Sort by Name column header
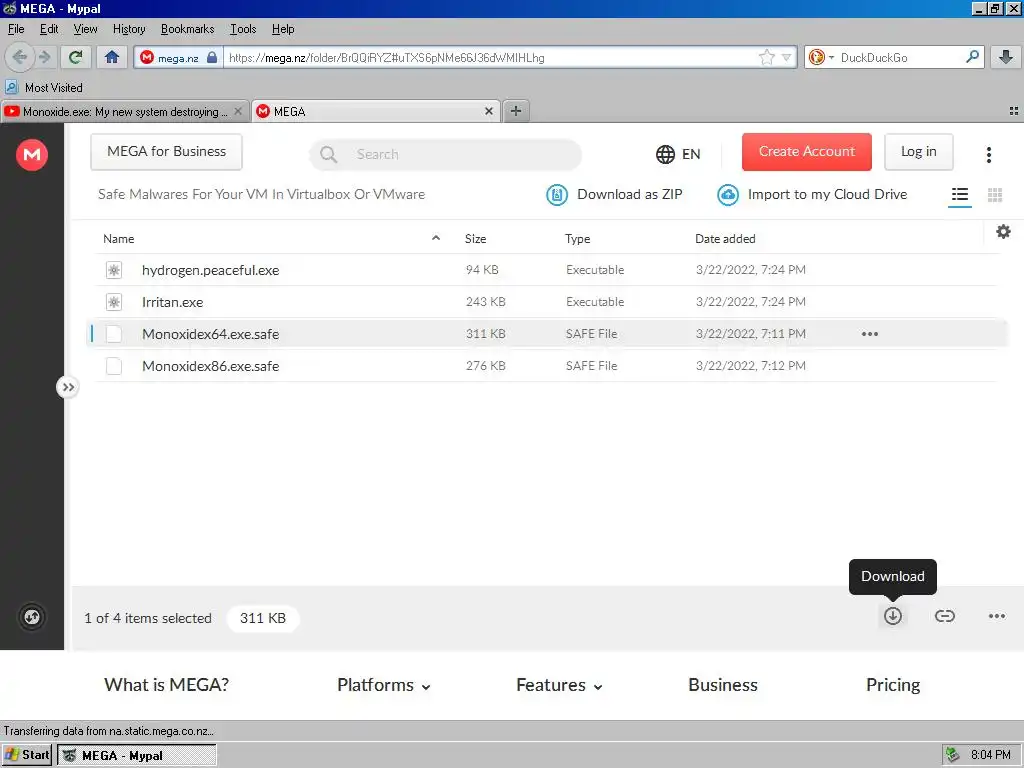The width and height of the screenshot is (1024, 768). pos(119,239)
